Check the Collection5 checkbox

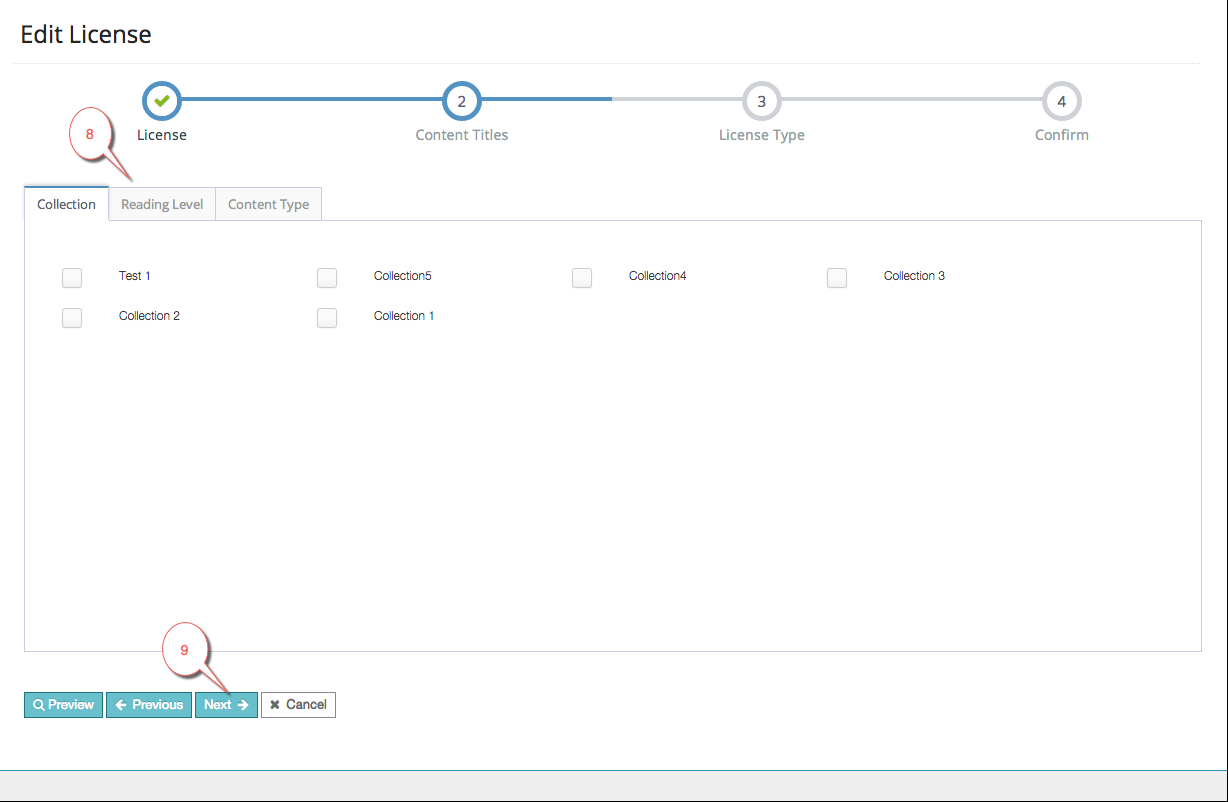pos(327,278)
